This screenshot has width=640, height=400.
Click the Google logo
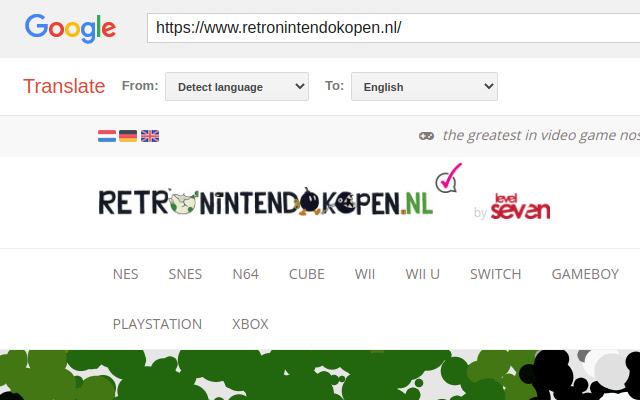pos(70,26)
